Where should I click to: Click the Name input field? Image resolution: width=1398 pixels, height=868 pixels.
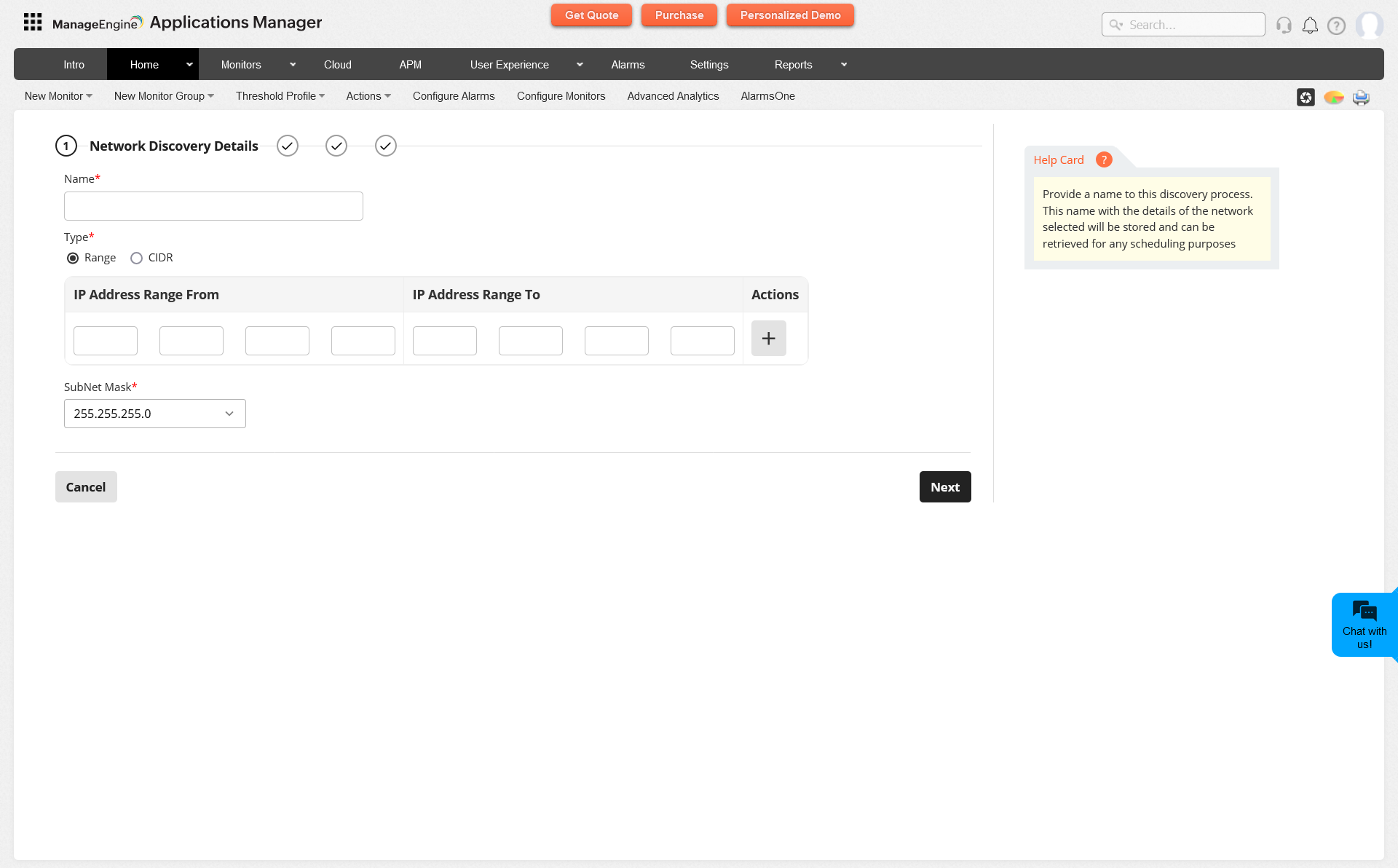point(213,206)
